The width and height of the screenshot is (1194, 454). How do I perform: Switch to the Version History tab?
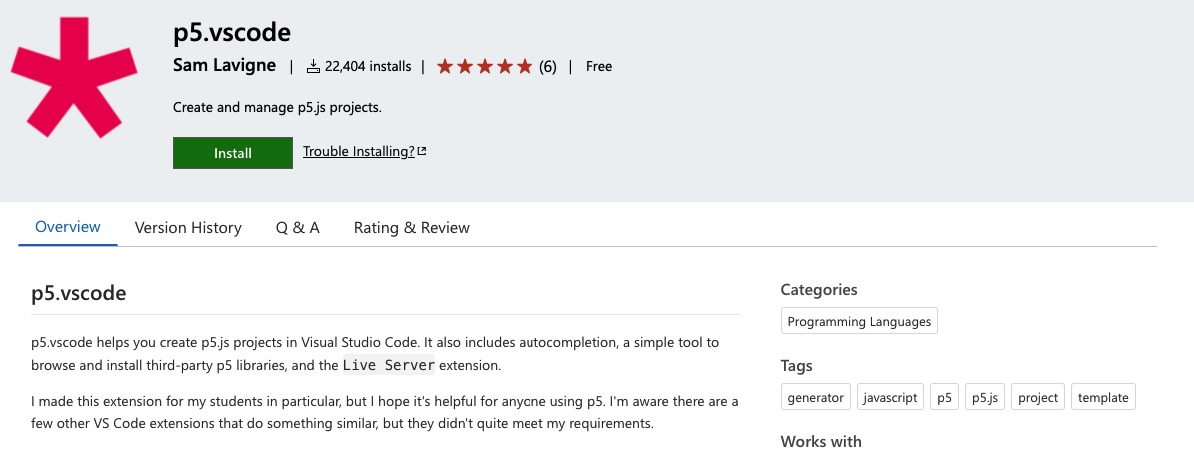point(188,228)
